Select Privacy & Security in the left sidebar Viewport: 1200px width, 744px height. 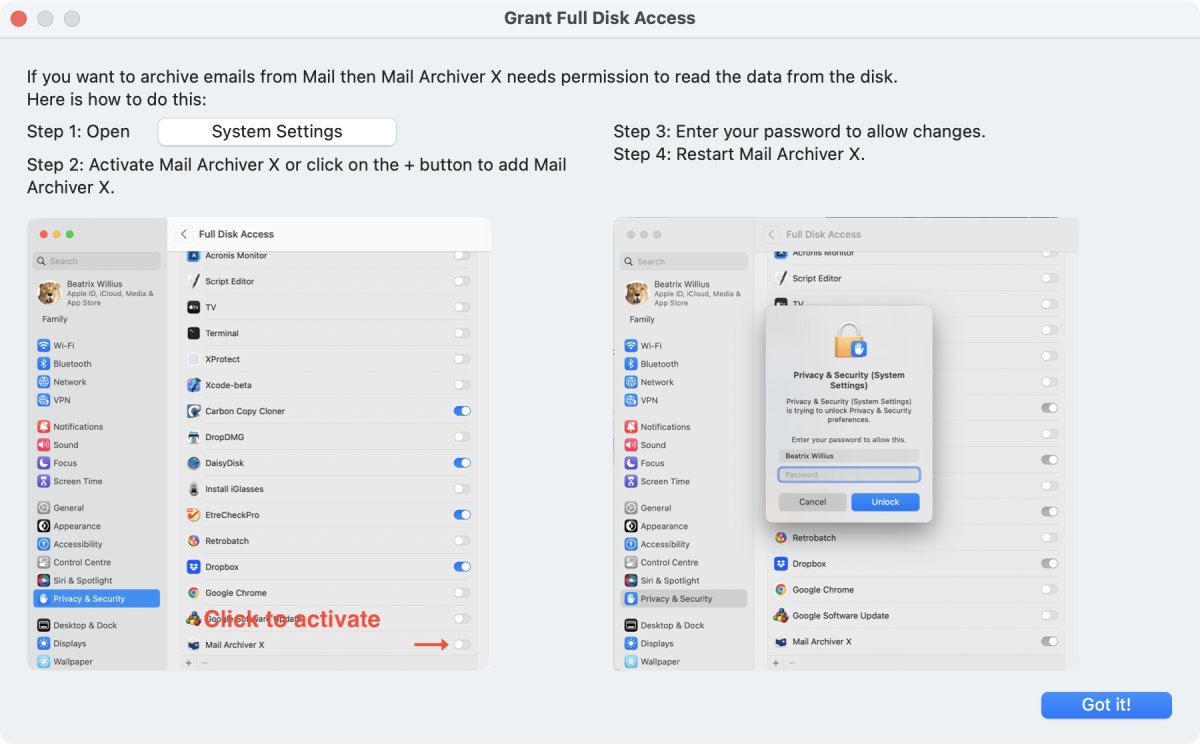97,599
